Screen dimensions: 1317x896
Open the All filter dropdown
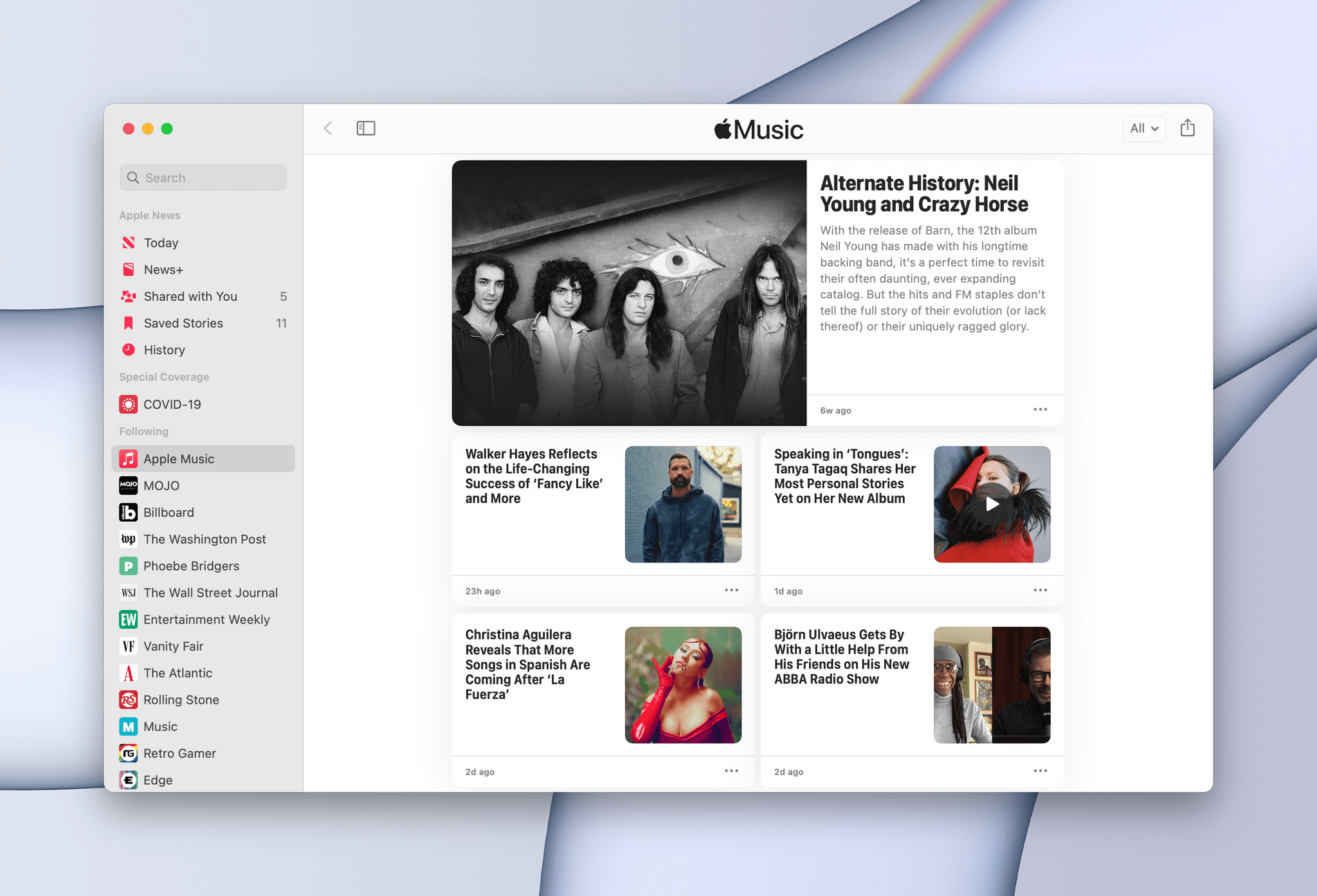pyautogui.click(x=1144, y=129)
